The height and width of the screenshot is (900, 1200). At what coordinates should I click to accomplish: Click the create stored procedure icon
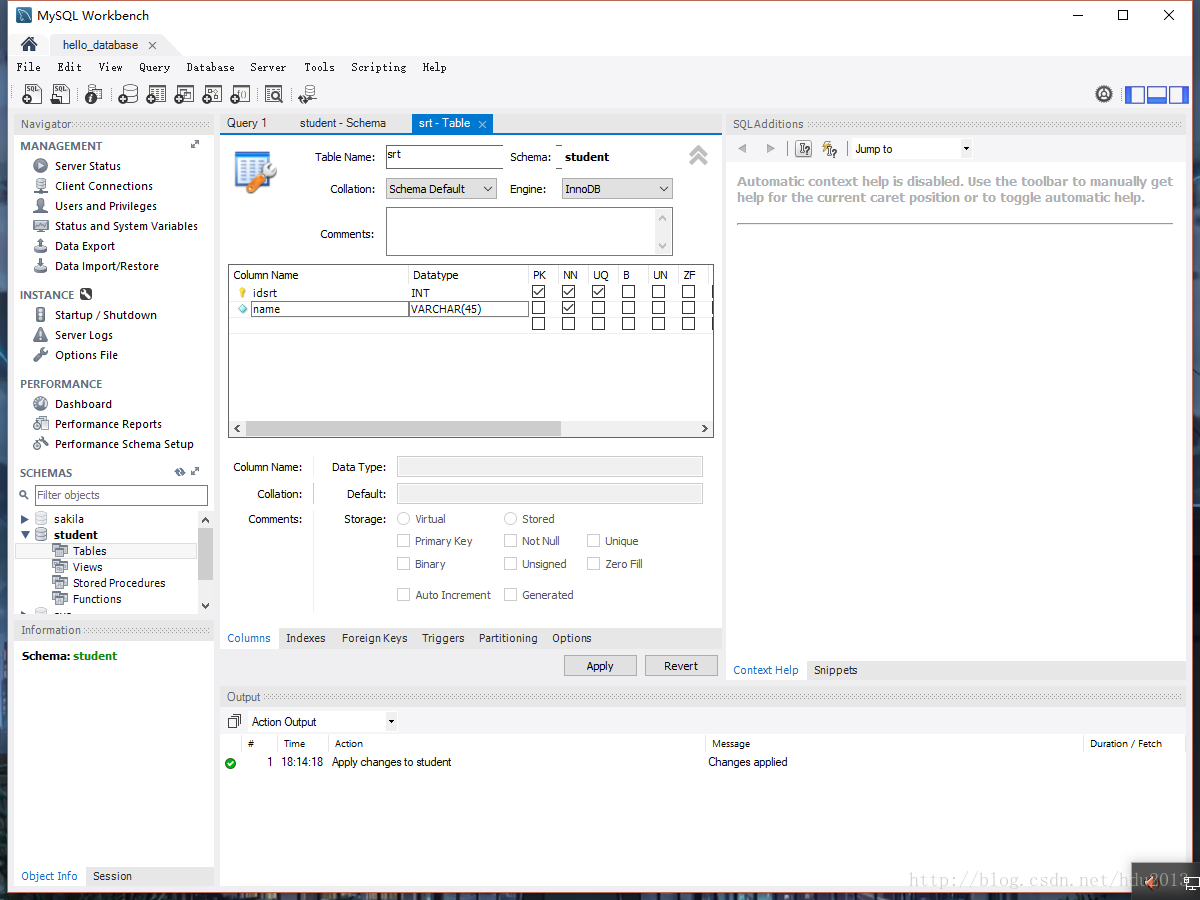coord(212,94)
